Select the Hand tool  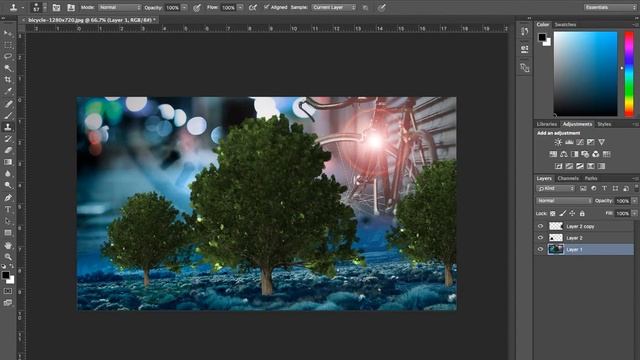pos(8,245)
